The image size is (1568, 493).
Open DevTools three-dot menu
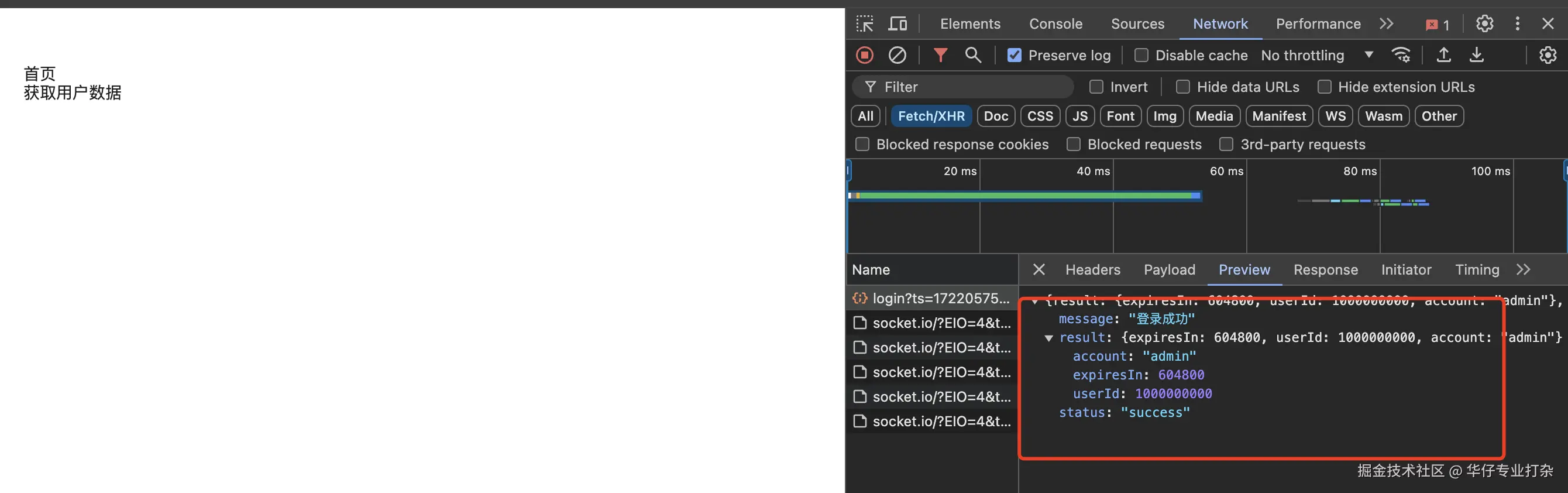[1518, 24]
